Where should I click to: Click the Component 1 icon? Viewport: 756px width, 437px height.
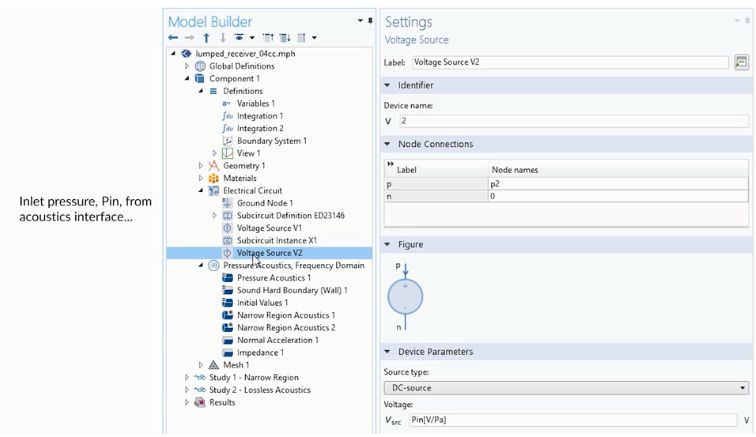point(200,79)
